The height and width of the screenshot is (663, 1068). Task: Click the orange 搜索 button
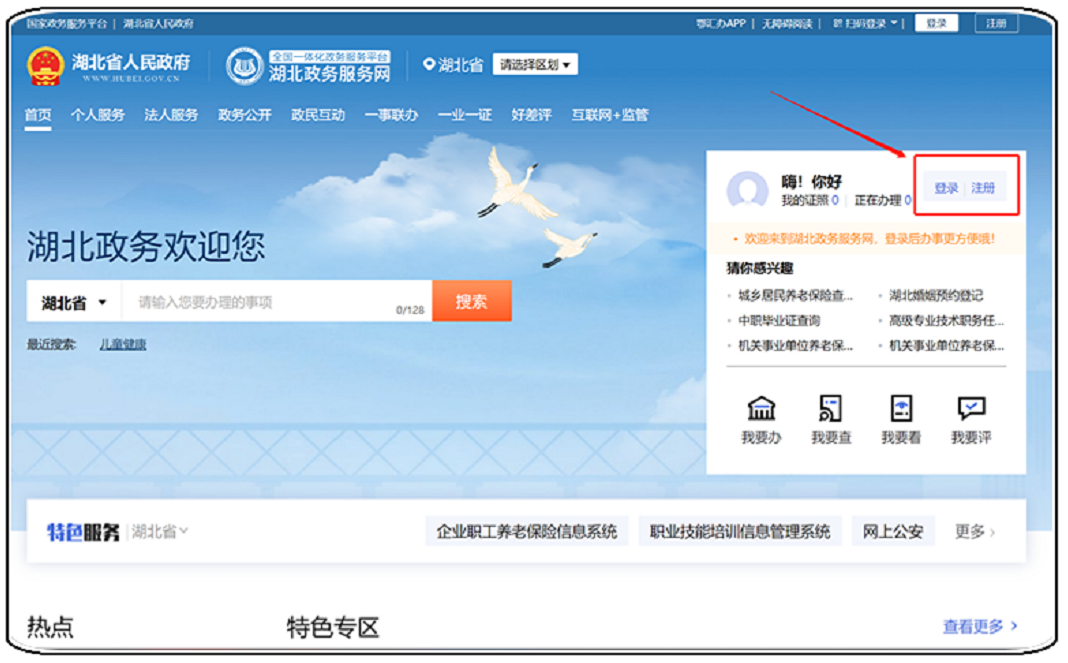coord(471,301)
